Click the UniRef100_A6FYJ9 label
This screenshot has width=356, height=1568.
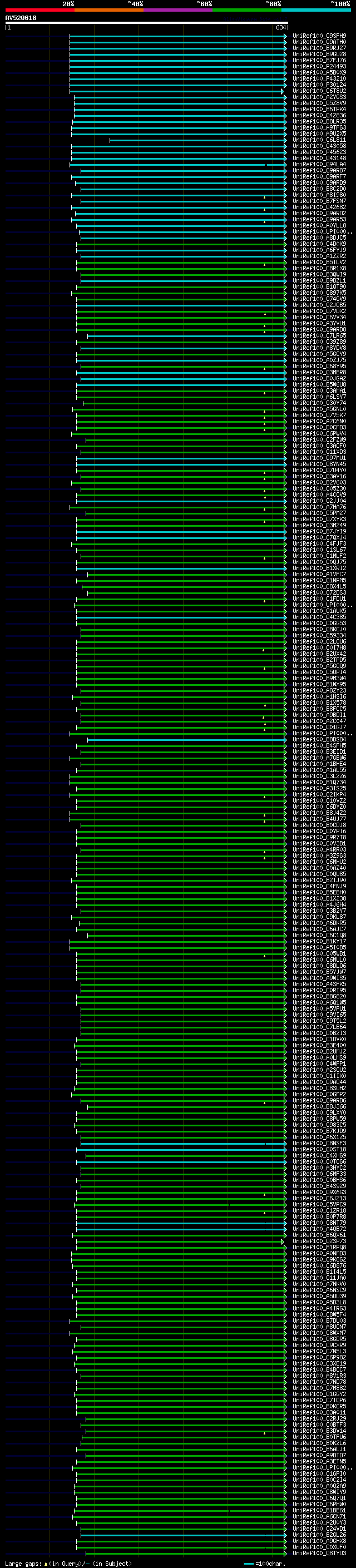coord(319,250)
